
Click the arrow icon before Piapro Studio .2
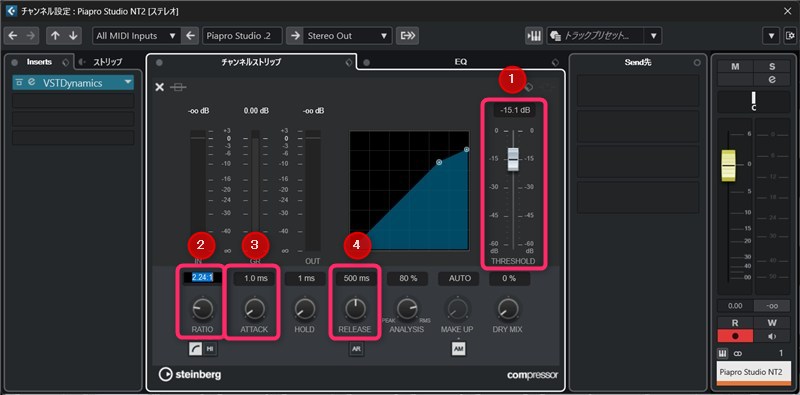point(191,36)
